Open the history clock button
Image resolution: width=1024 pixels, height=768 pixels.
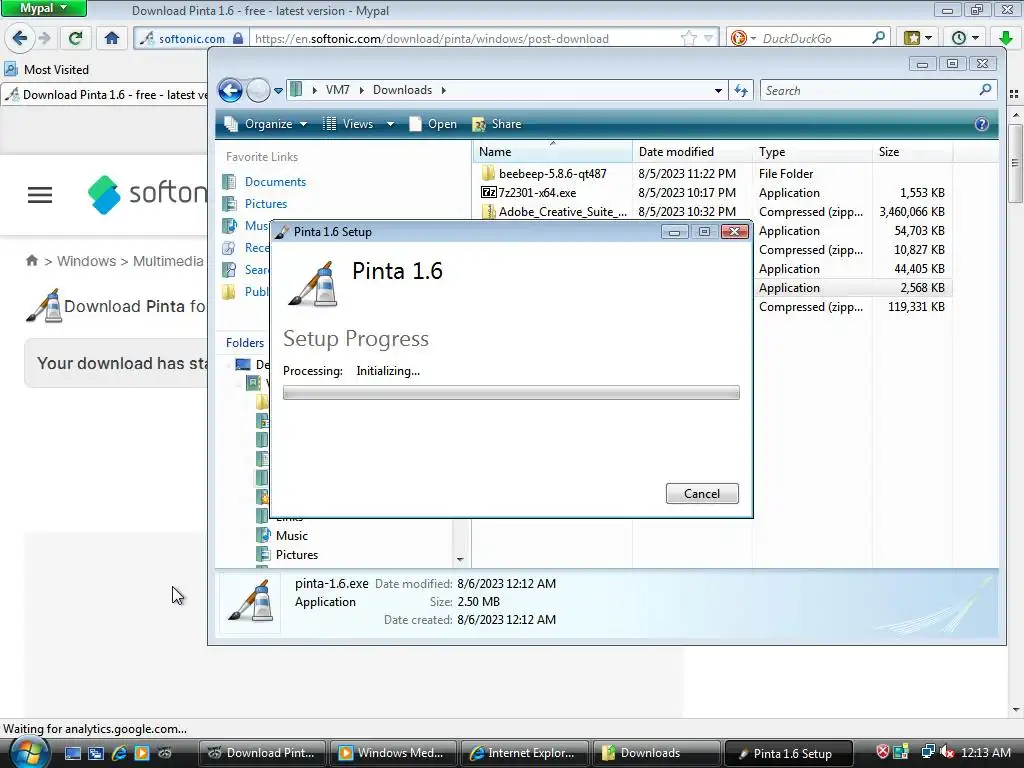coord(965,39)
